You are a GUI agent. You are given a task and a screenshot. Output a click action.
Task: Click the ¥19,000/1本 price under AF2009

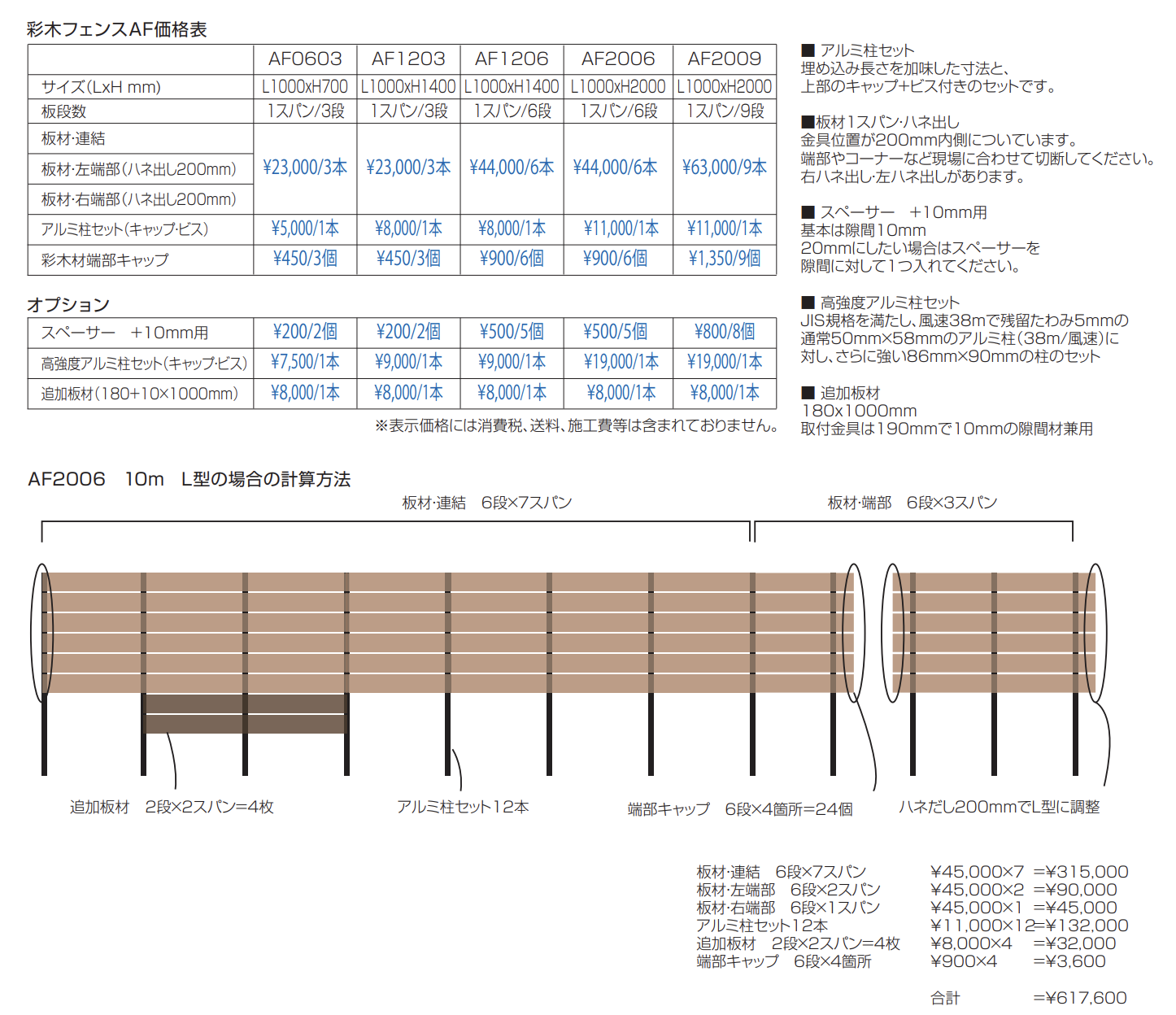tap(725, 362)
